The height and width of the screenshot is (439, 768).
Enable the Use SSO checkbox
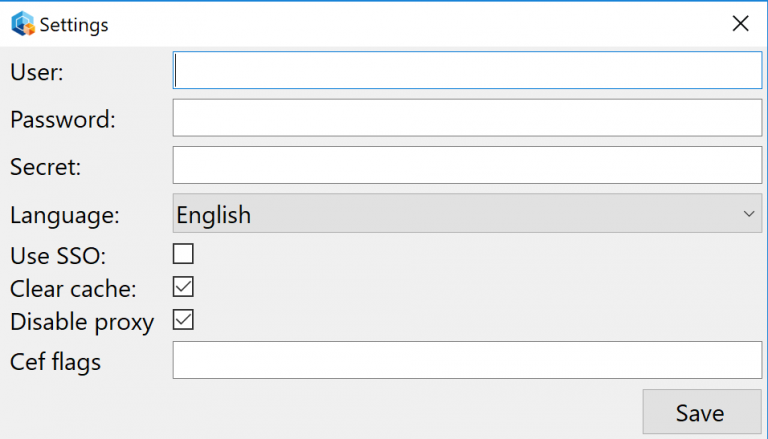coord(183,254)
